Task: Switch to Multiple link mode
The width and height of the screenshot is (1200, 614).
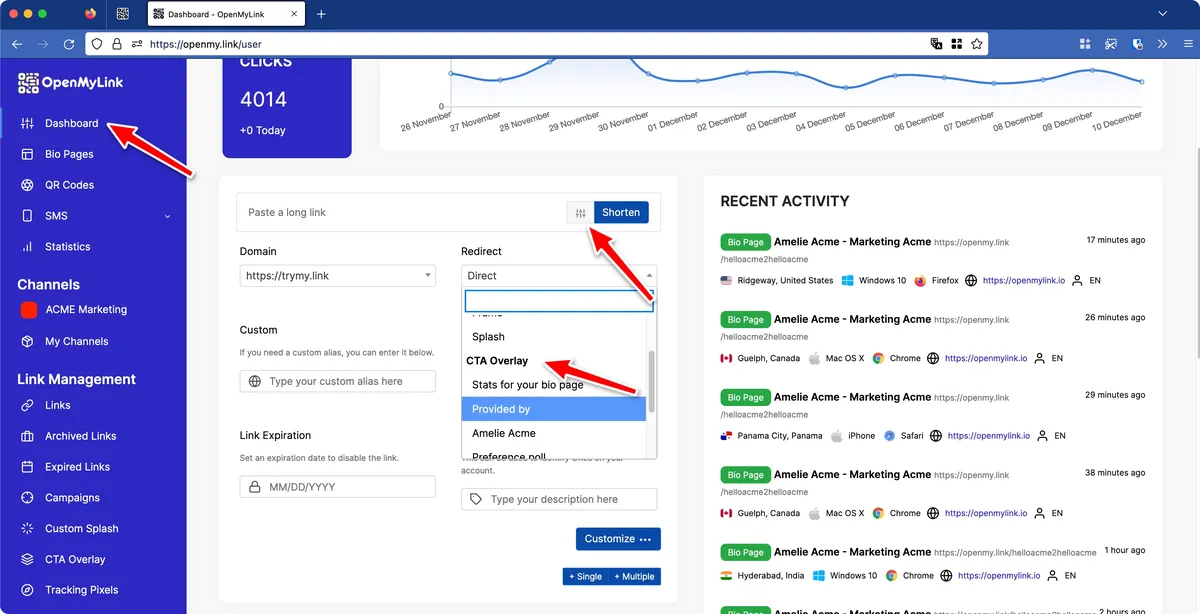Action: click(635, 577)
